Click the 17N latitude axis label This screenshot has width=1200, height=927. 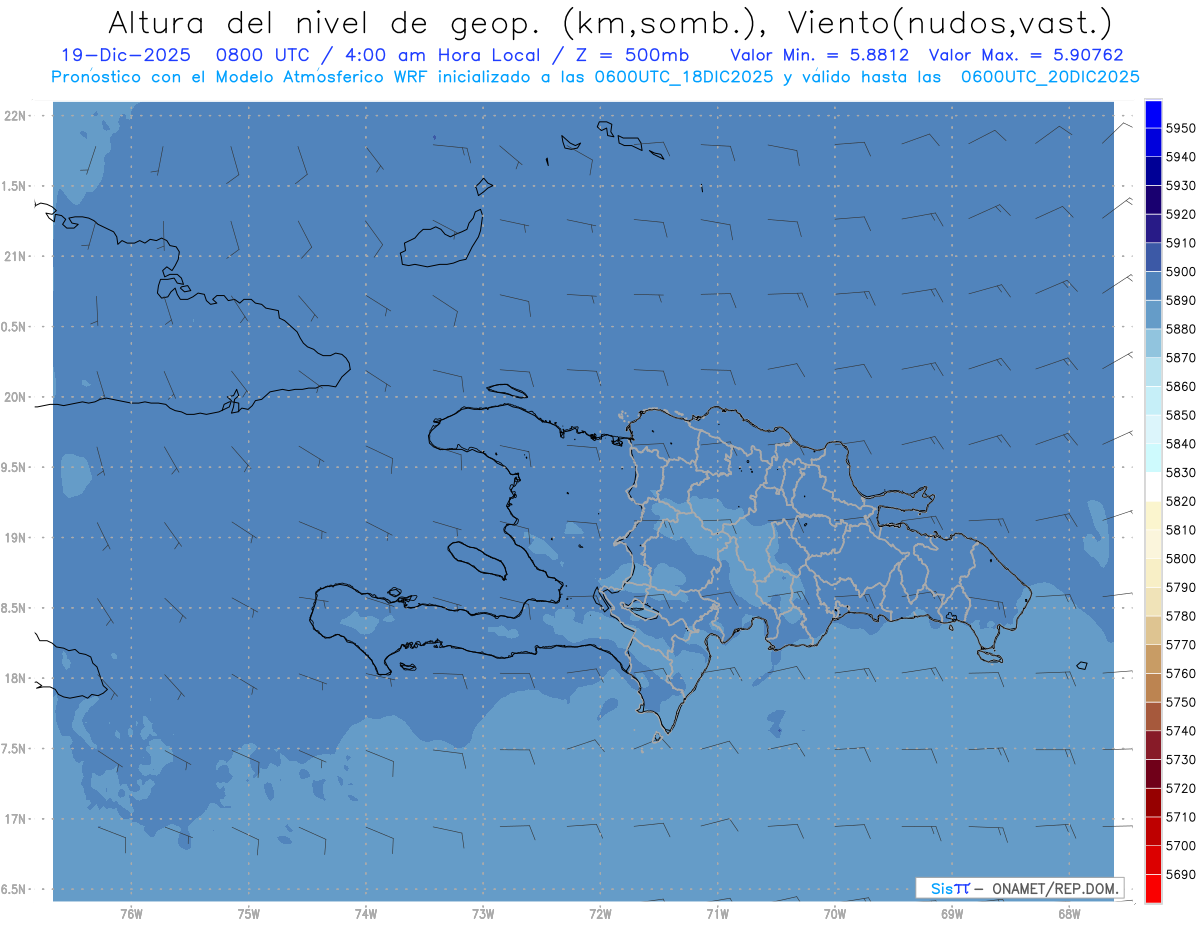[x=17, y=819]
